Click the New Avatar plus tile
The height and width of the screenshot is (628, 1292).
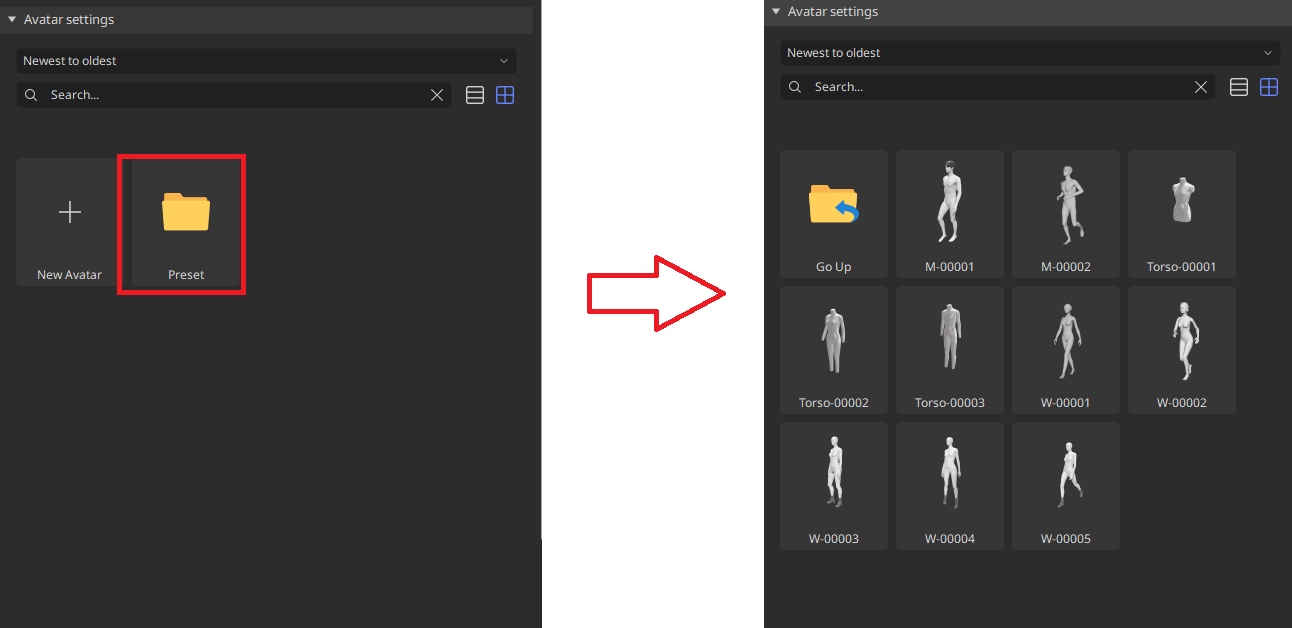(x=70, y=222)
